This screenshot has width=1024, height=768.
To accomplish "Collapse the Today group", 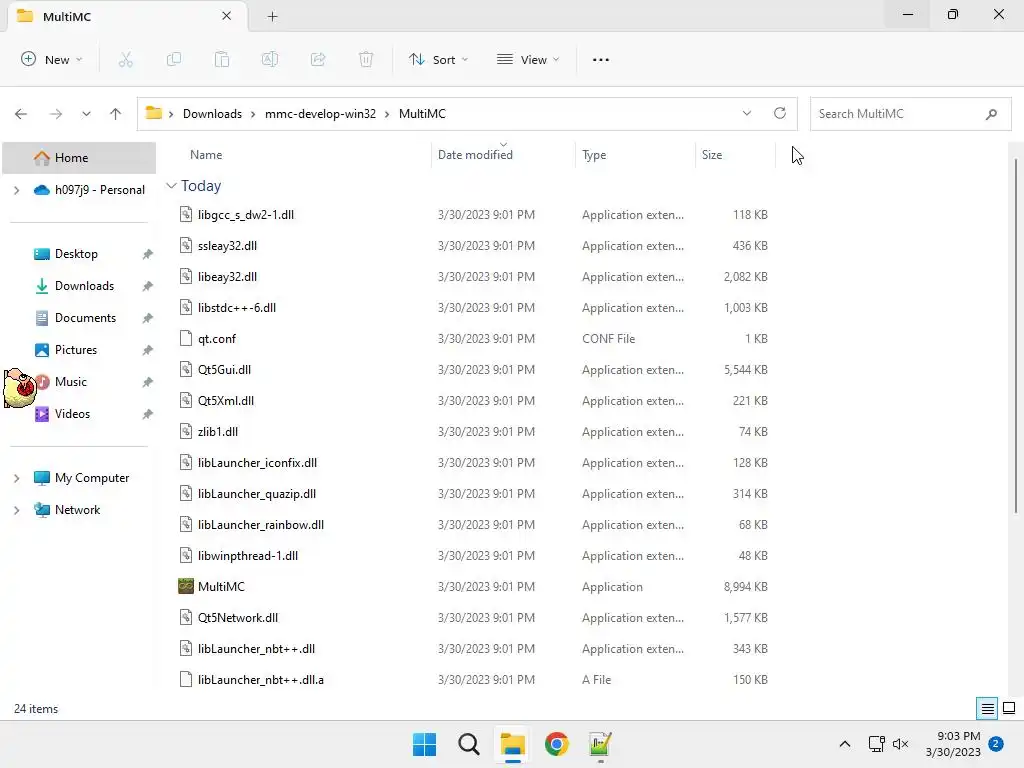I will coord(171,186).
